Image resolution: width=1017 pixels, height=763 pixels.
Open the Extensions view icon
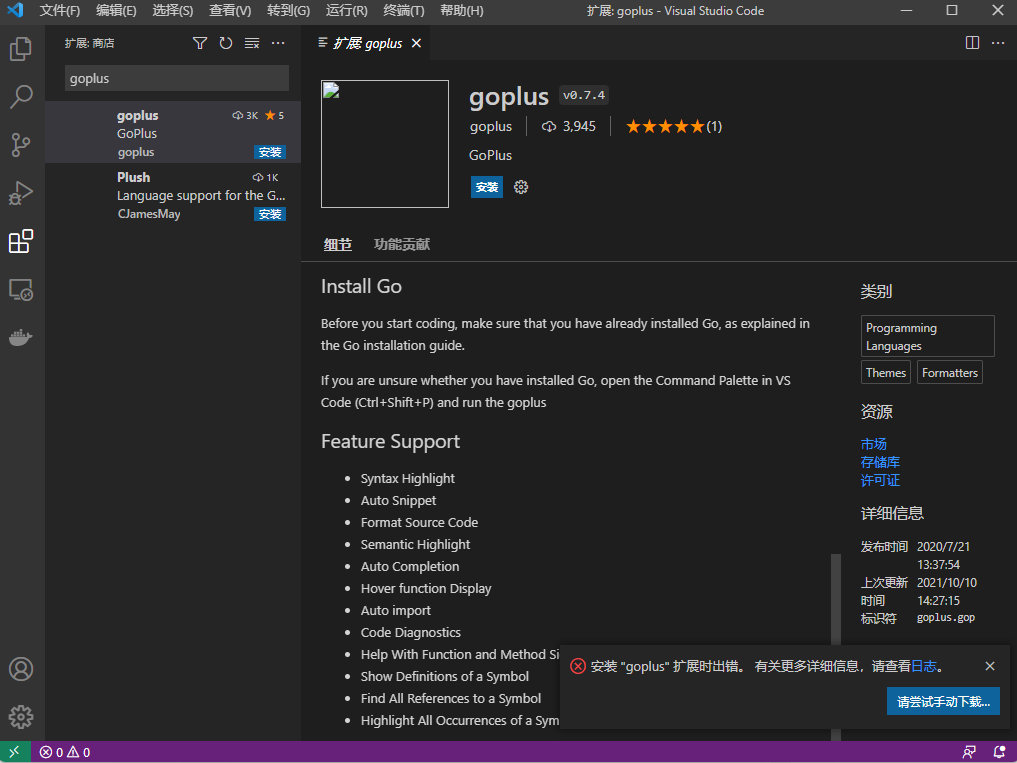(x=21, y=241)
